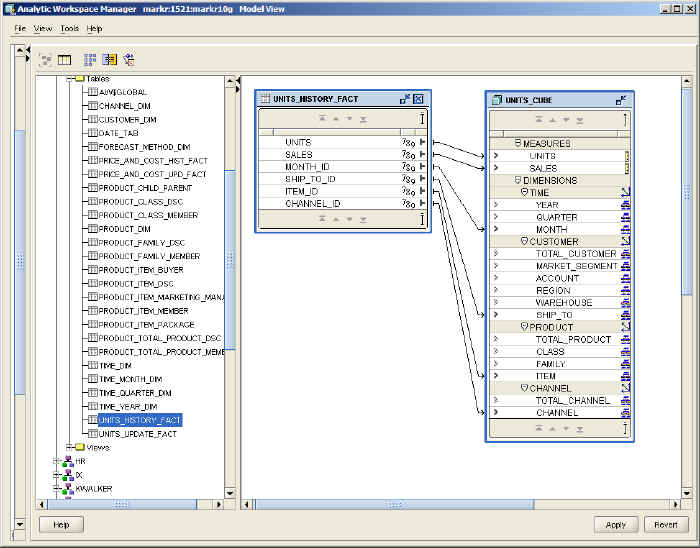Collapse the MEASURES group in UNITS_CUBE
This screenshot has height=548, width=700.
[x=518, y=143]
